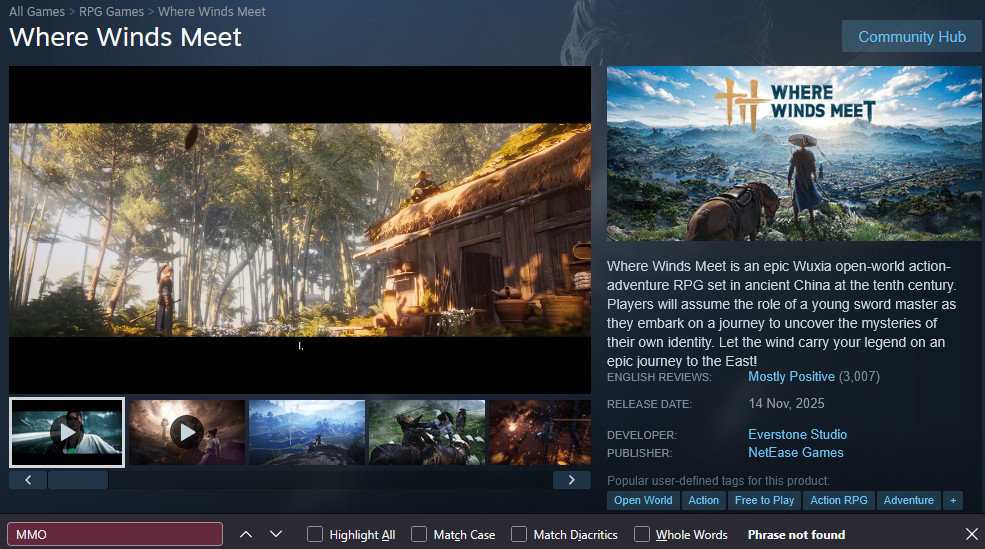Enable Match Case checkbox
Viewport: 985px width, 549px height.
click(419, 535)
